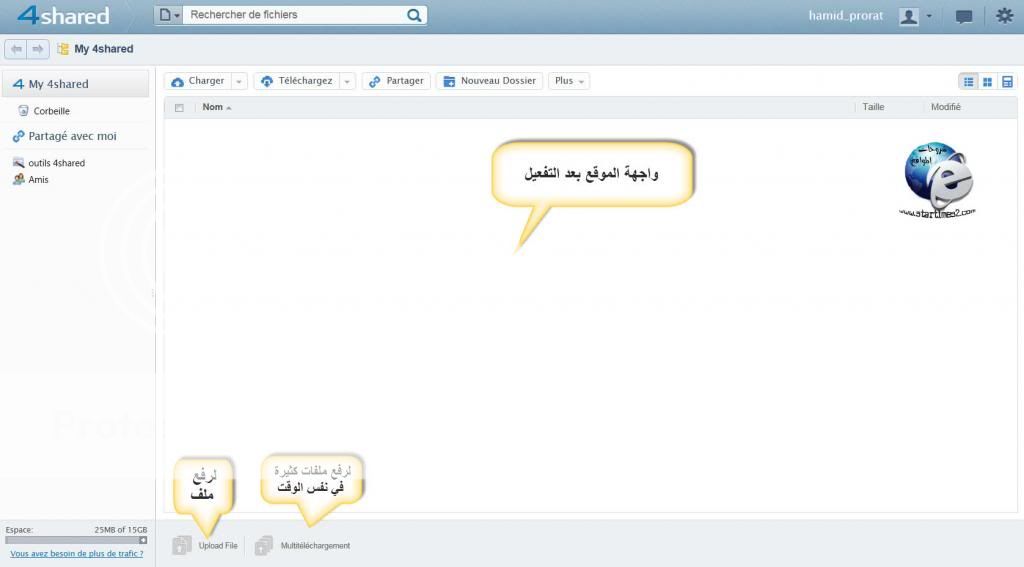Image resolution: width=1024 pixels, height=567 pixels.
Task: Open the need more traffic link
Action: (x=76, y=553)
